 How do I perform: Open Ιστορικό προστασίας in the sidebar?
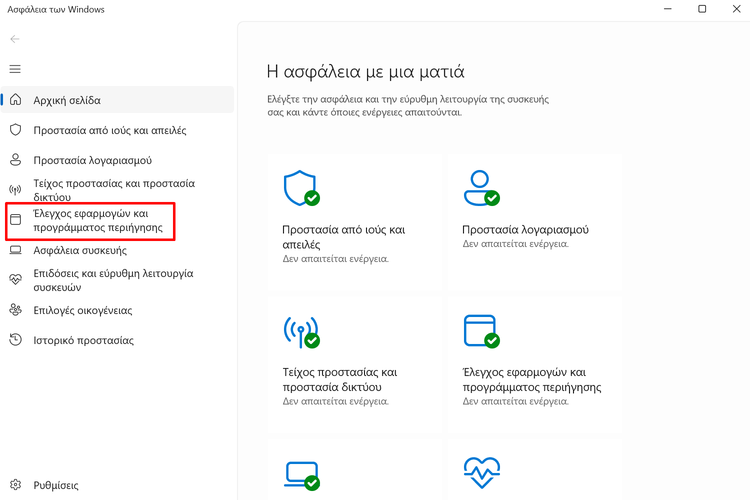pyautogui.click(x=118, y=340)
